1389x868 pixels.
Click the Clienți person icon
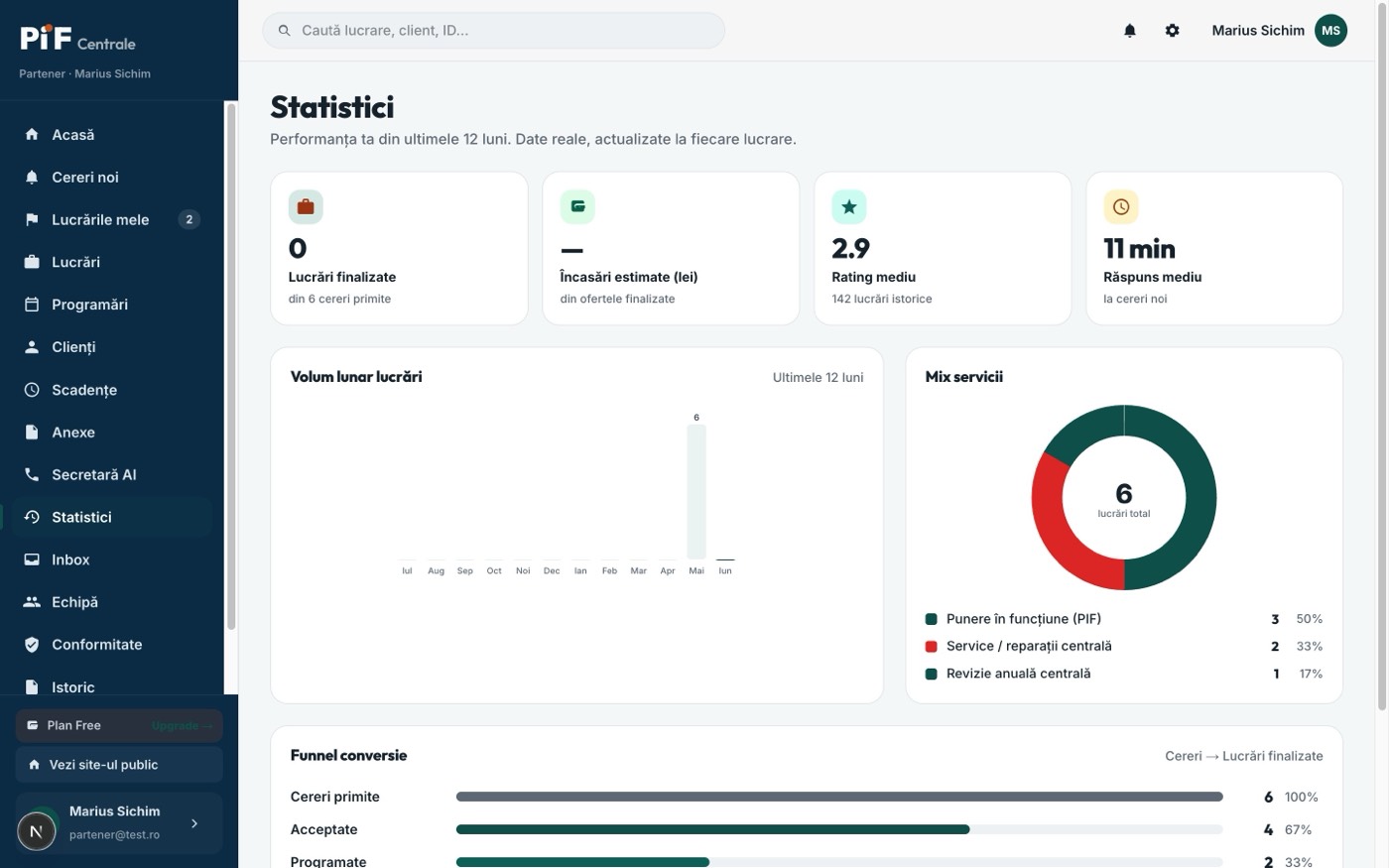tap(32, 347)
